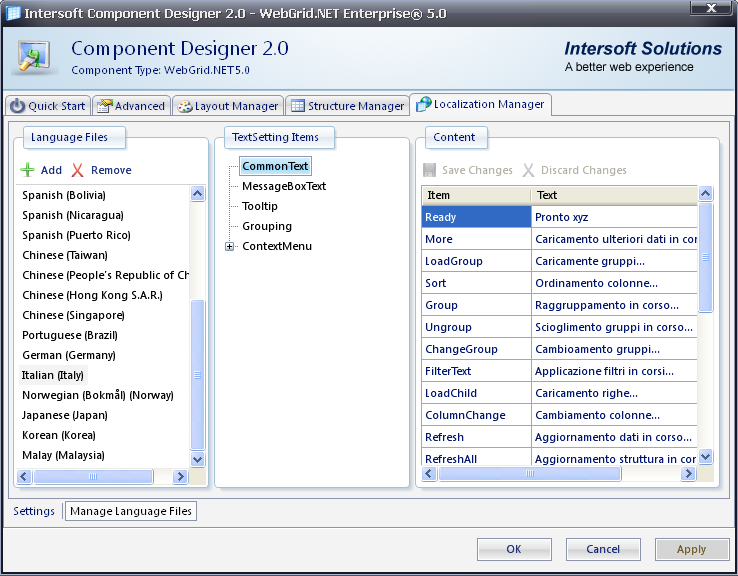Click up arrow of Content grid scrollbar
The width and height of the screenshot is (738, 576).
[x=705, y=193]
